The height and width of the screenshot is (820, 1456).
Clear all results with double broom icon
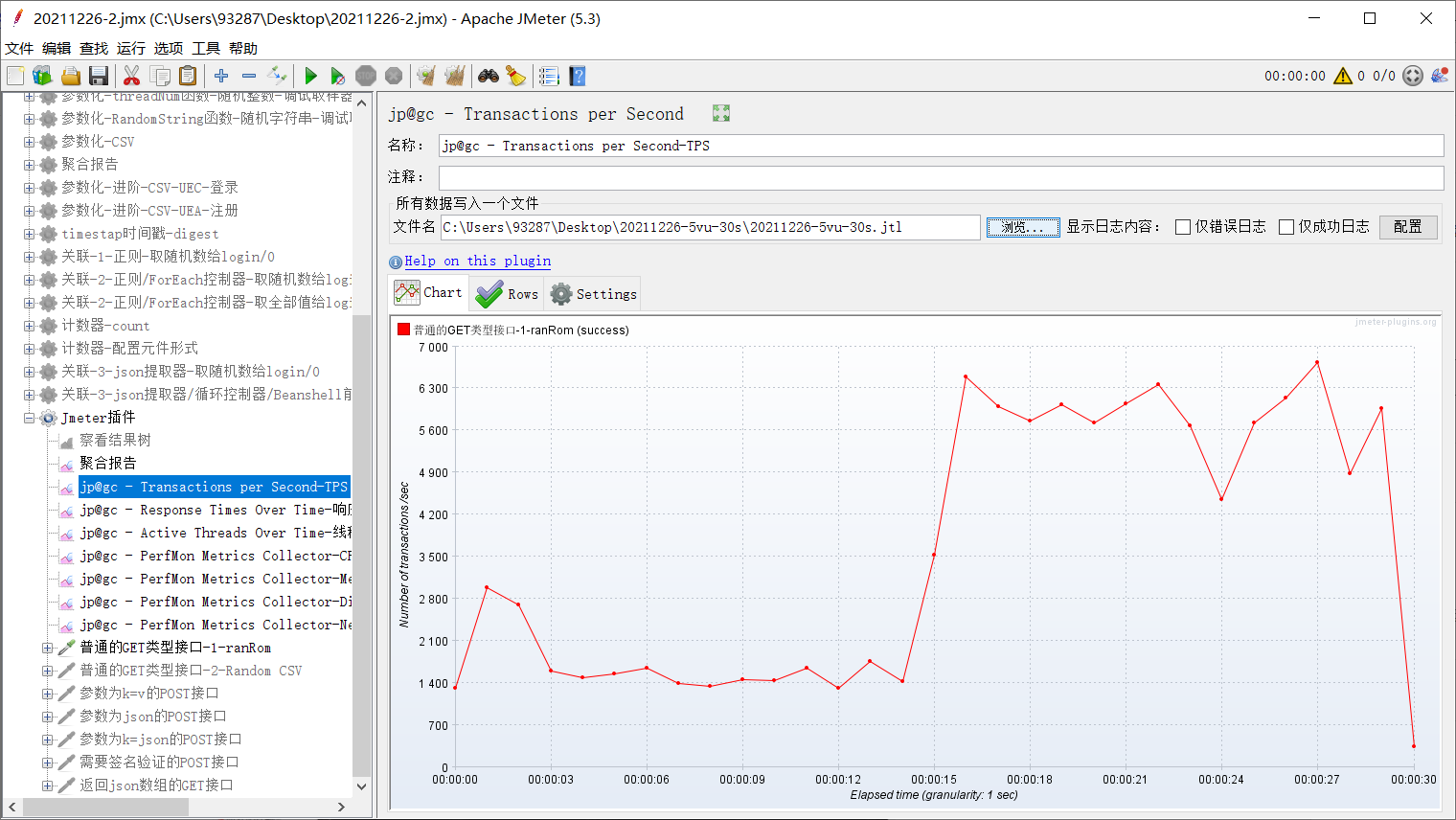coord(455,76)
